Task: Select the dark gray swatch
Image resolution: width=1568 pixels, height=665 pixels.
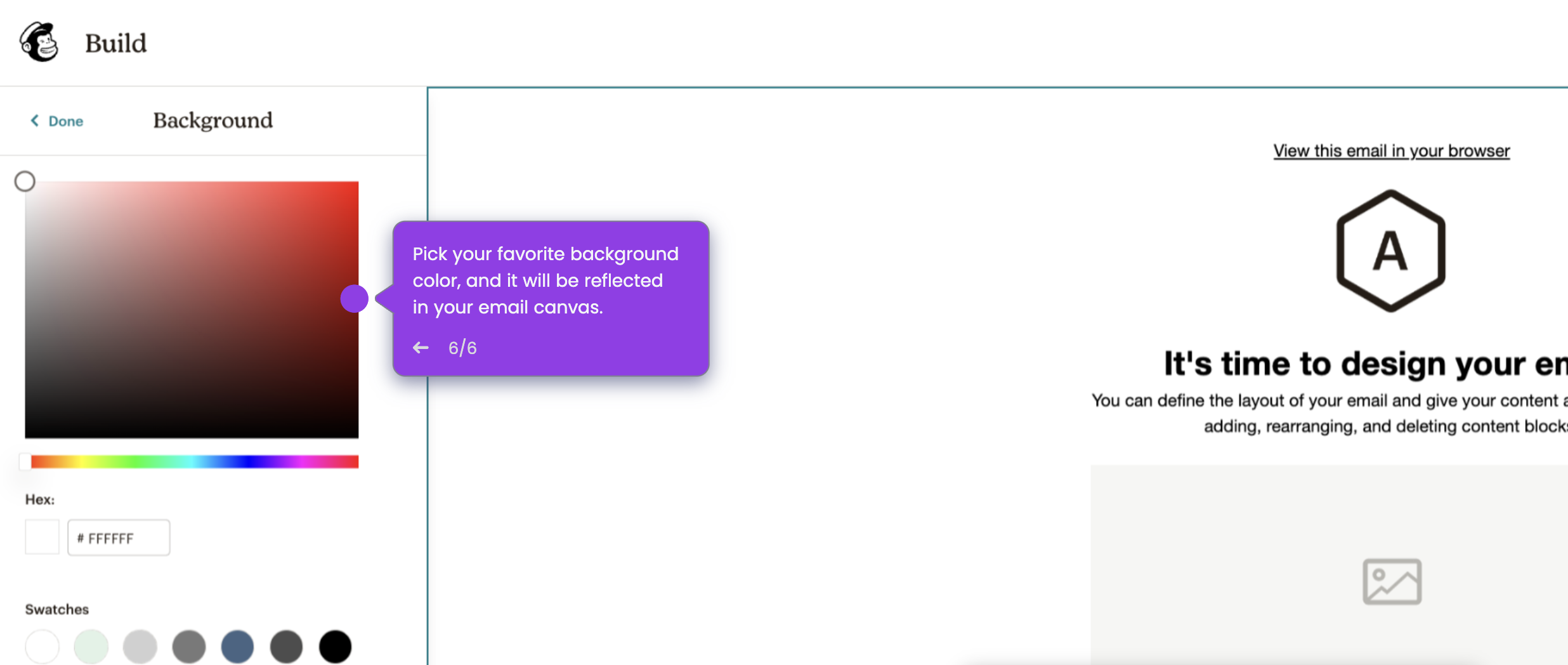Action: pos(287,646)
